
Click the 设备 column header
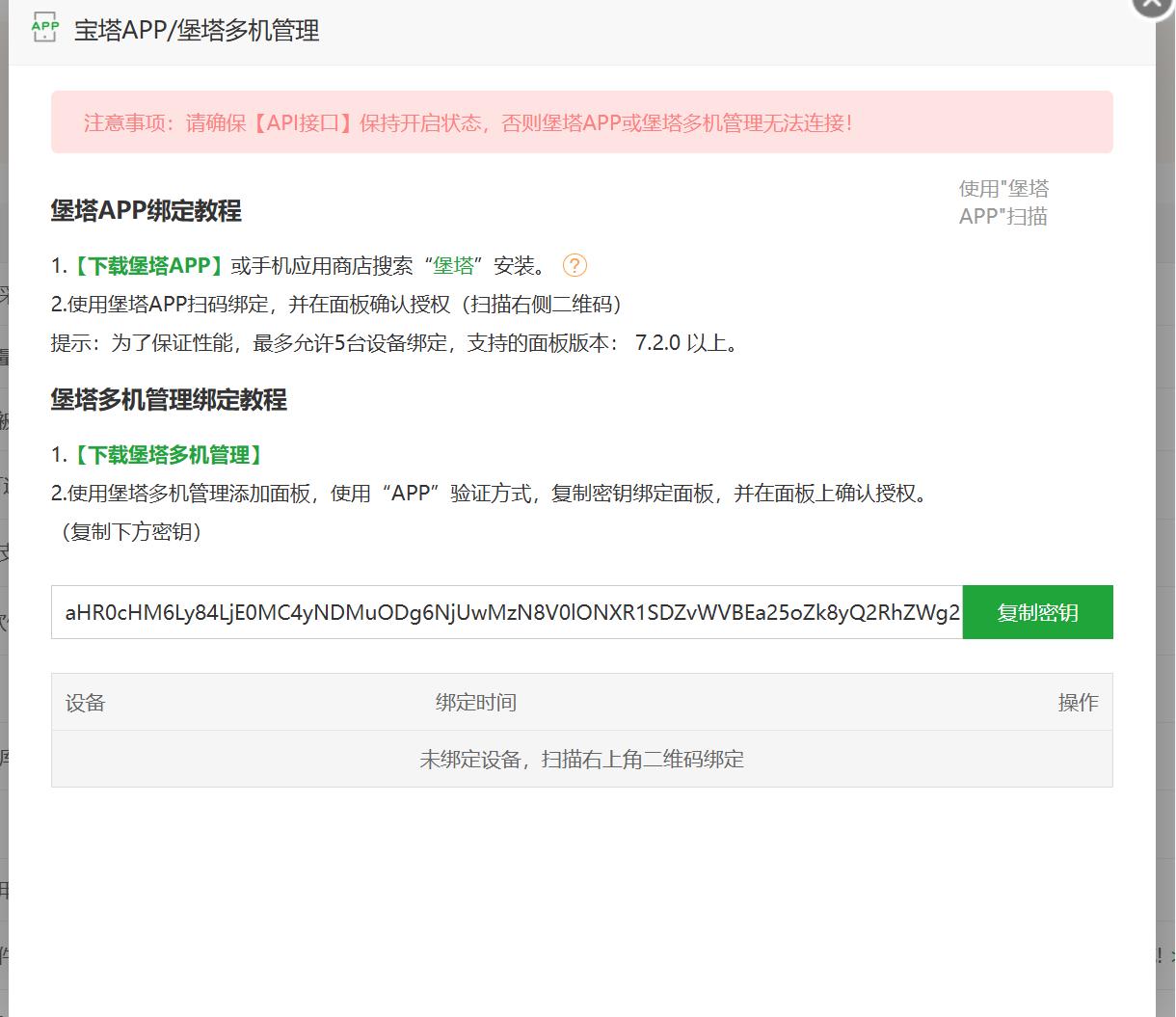[x=86, y=703]
